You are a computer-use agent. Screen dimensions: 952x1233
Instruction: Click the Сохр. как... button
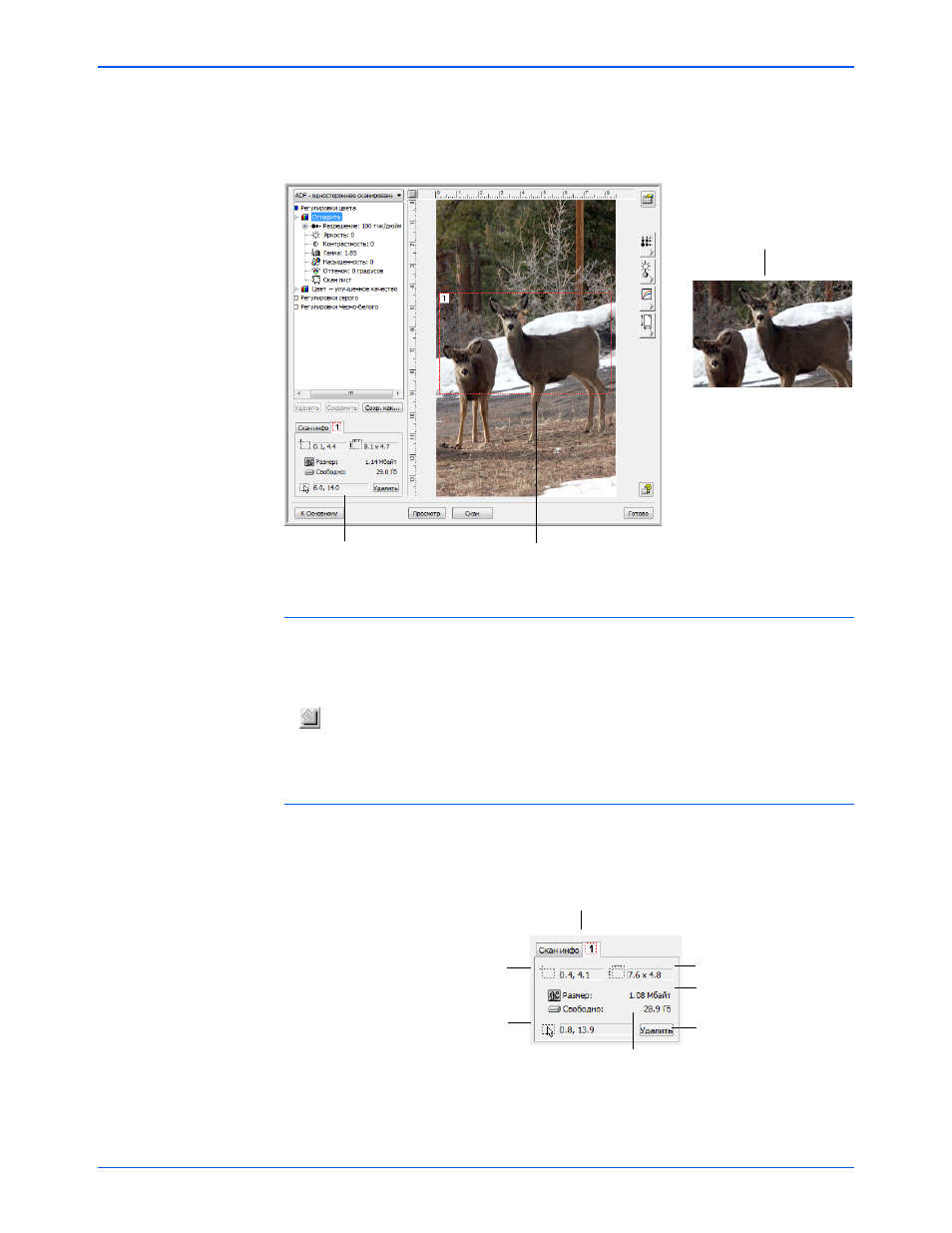point(382,407)
